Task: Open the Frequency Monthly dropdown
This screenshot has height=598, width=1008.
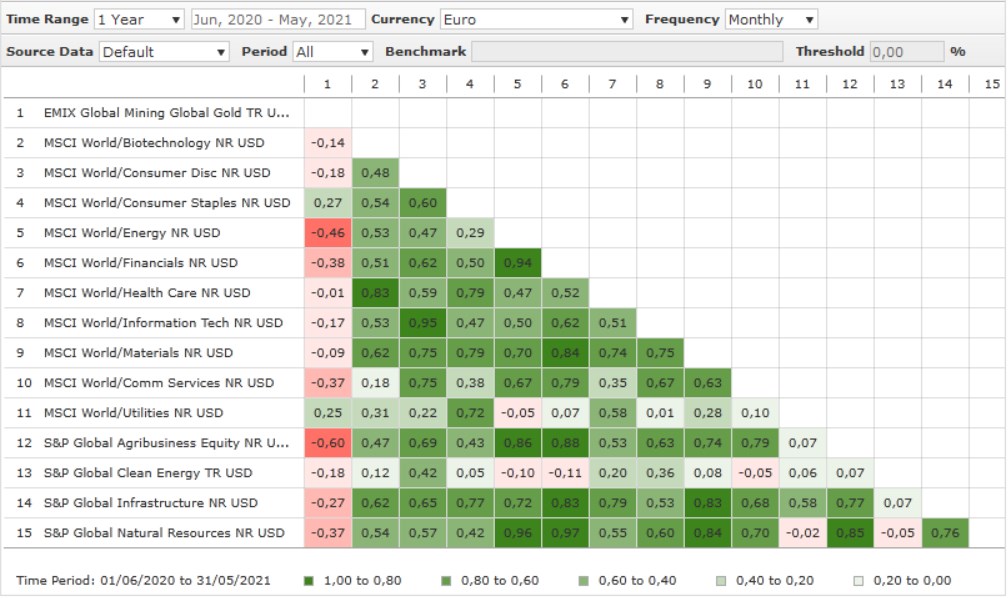Action: tap(771, 20)
